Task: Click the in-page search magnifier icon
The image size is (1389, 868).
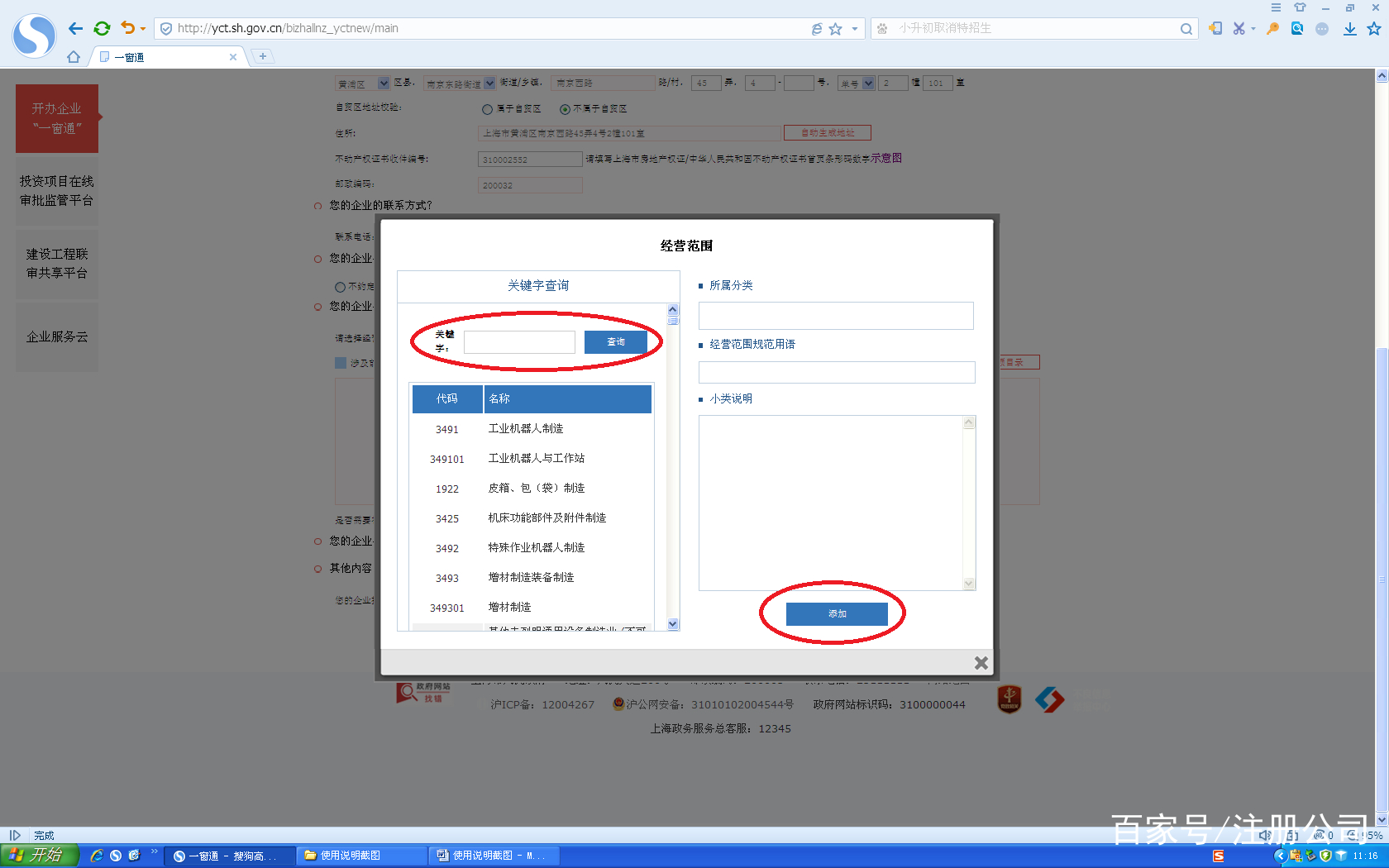Action: coord(1296,27)
